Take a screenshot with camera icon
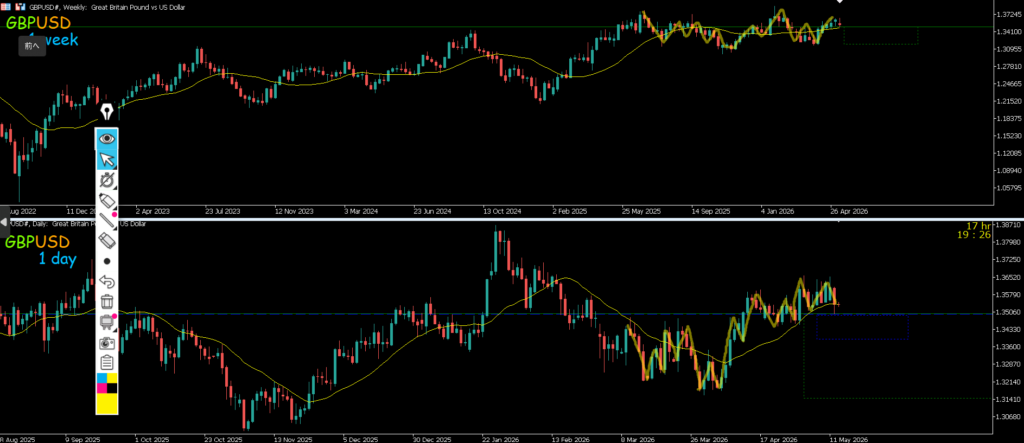 coord(107,342)
